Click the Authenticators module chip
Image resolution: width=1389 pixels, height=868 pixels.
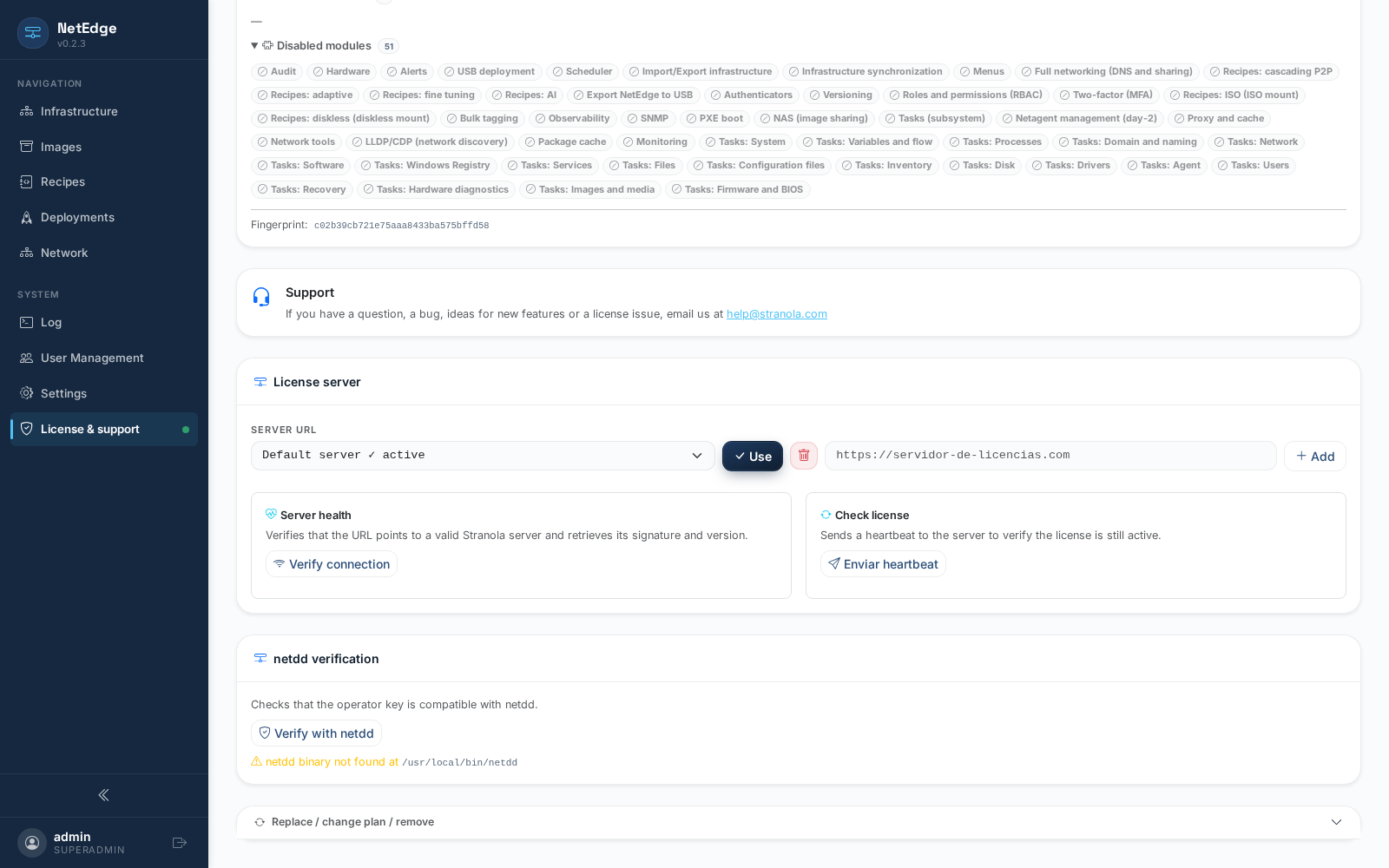click(x=752, y=95)
